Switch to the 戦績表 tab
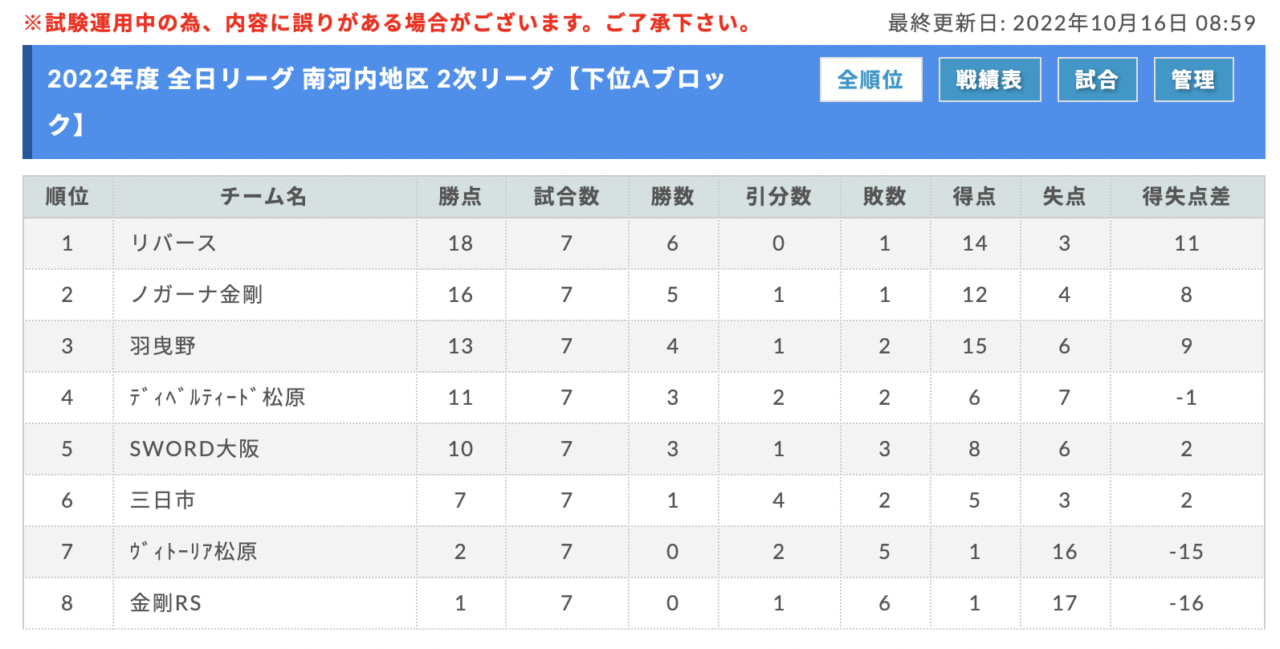Viewport: 1280px width, 649px height. tap(989, 80)
